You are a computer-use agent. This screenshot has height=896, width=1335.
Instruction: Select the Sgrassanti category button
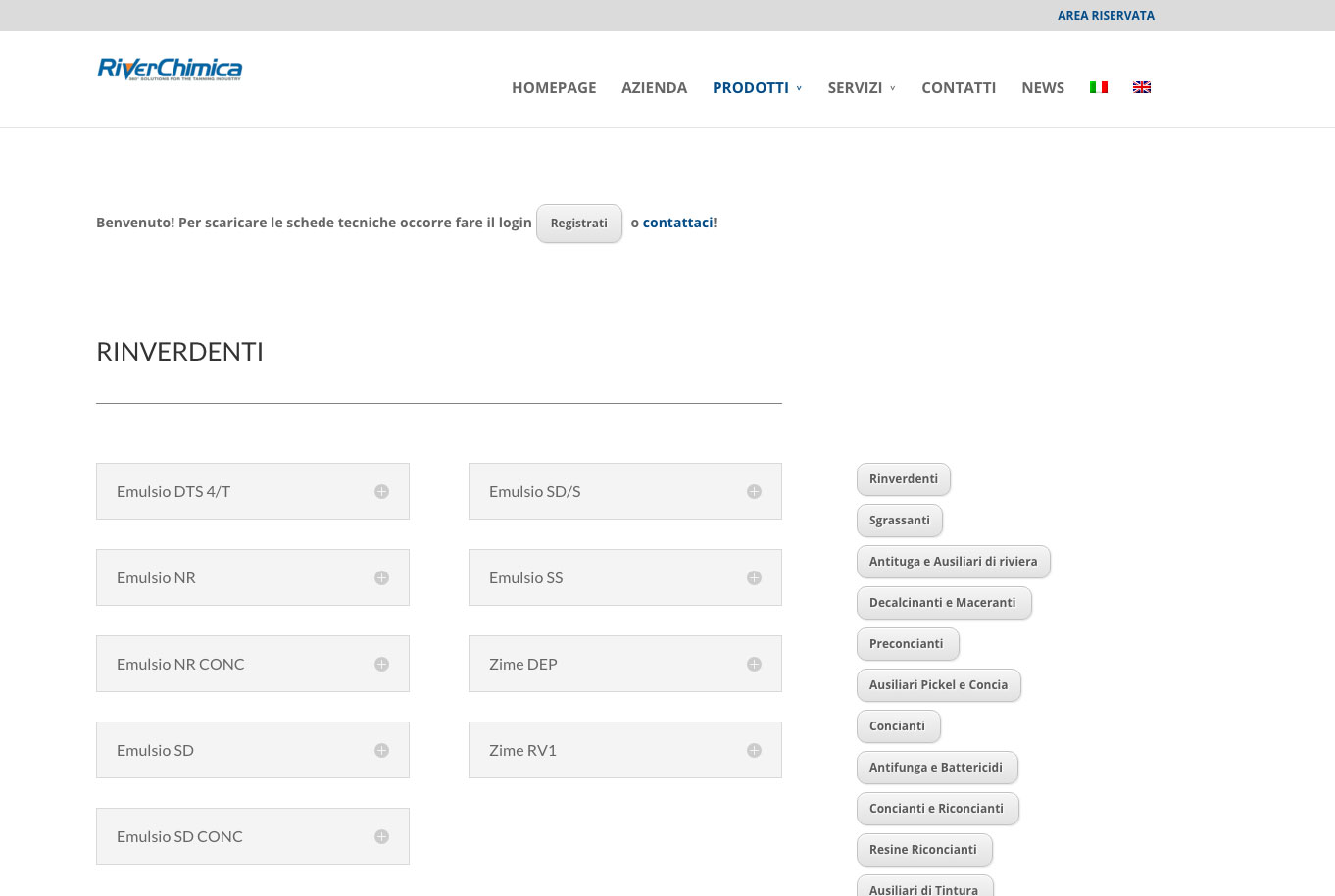click(900, 521)
